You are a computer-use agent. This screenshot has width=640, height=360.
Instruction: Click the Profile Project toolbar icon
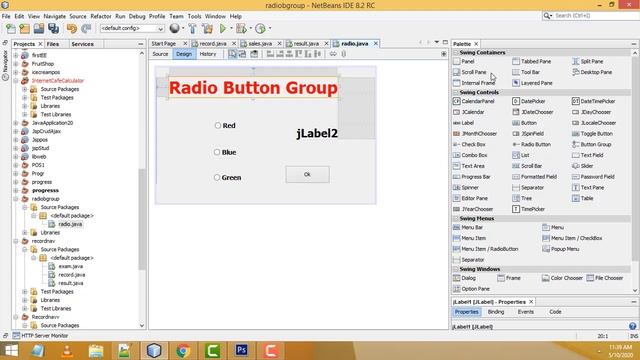click(x=260, y=28)
